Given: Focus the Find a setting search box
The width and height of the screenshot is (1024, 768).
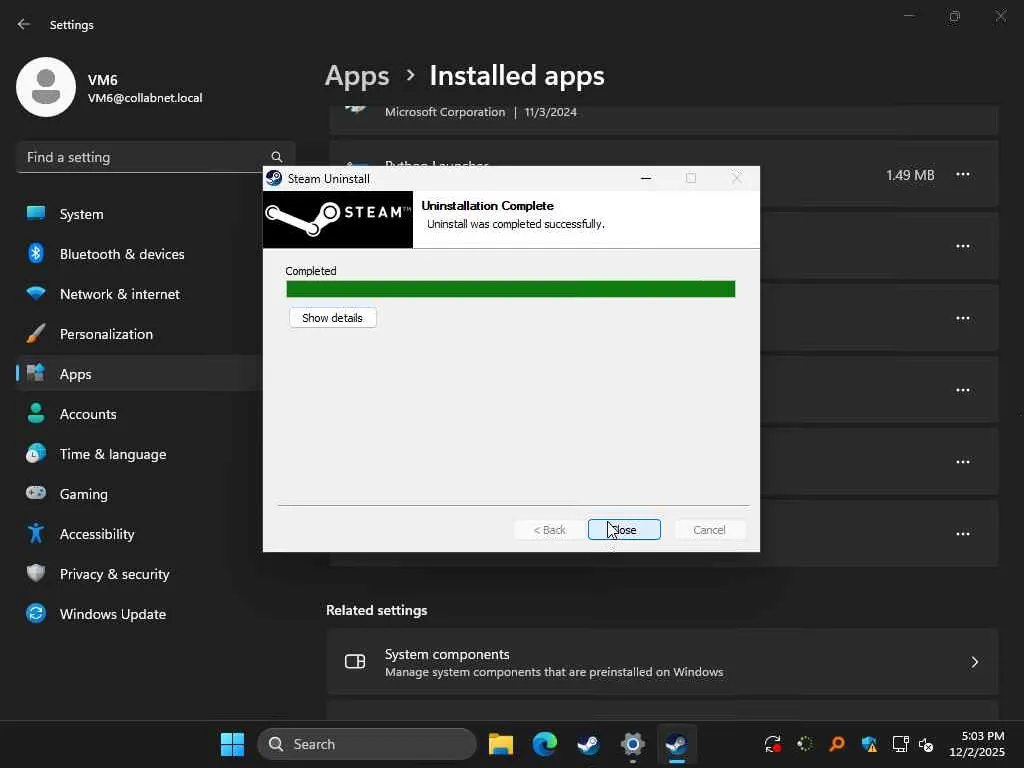Looking at the screenshot, I should [155, 157].
